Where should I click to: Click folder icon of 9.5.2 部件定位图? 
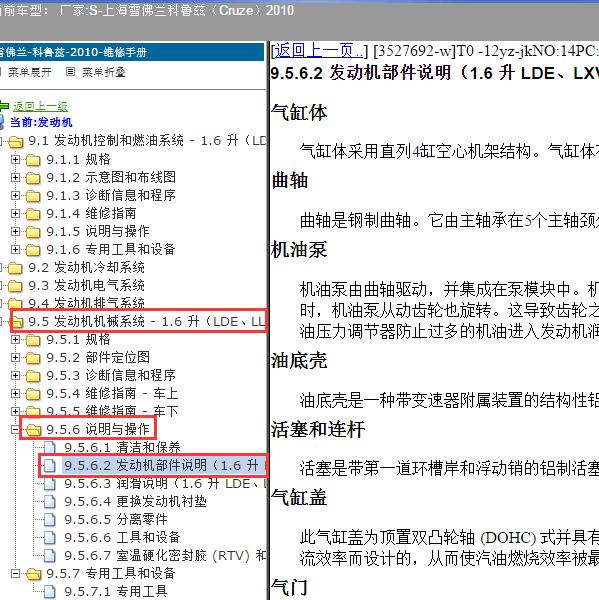(33, 358)
